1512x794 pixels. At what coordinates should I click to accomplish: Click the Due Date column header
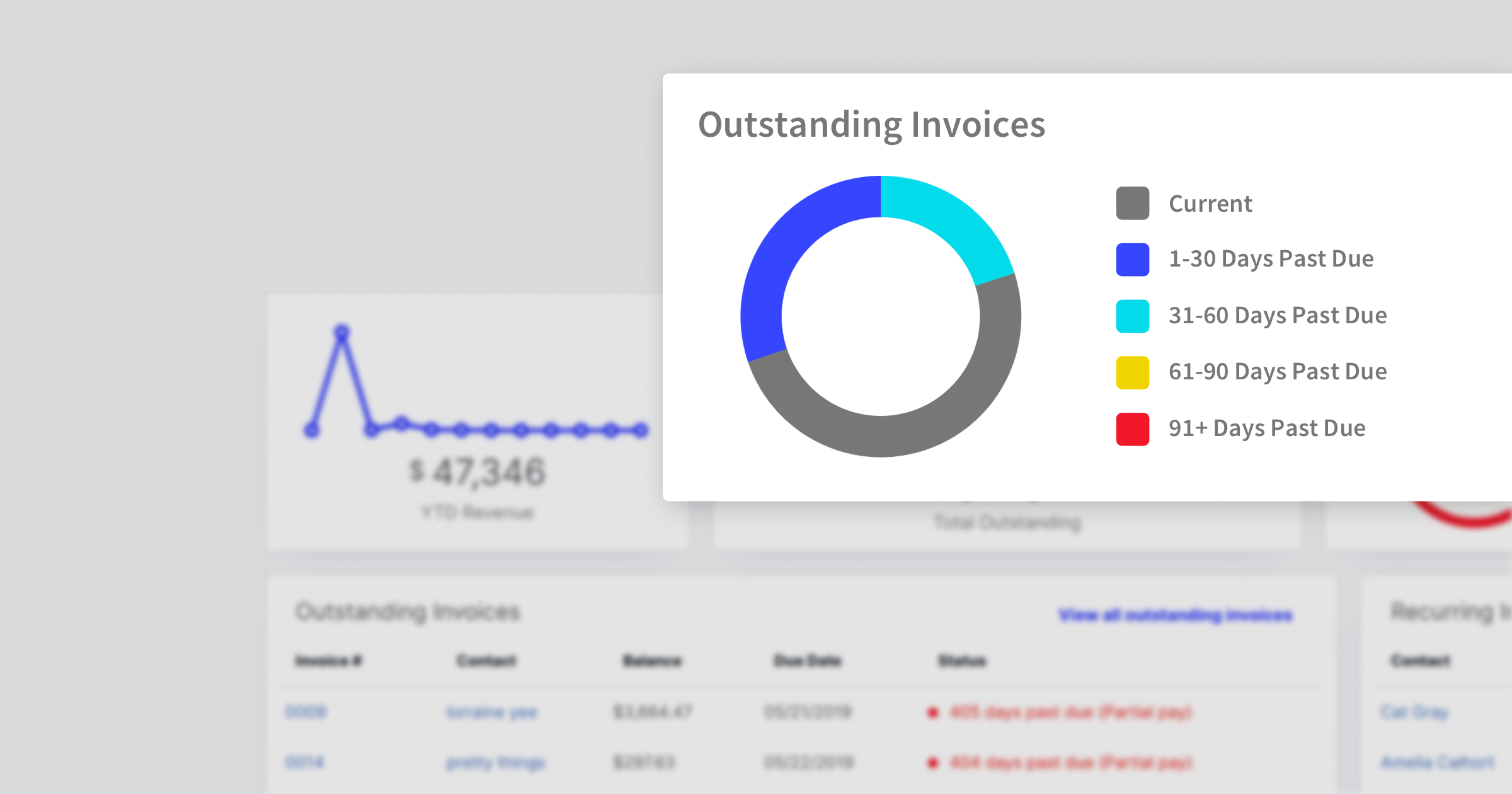[x=807, y=661]
